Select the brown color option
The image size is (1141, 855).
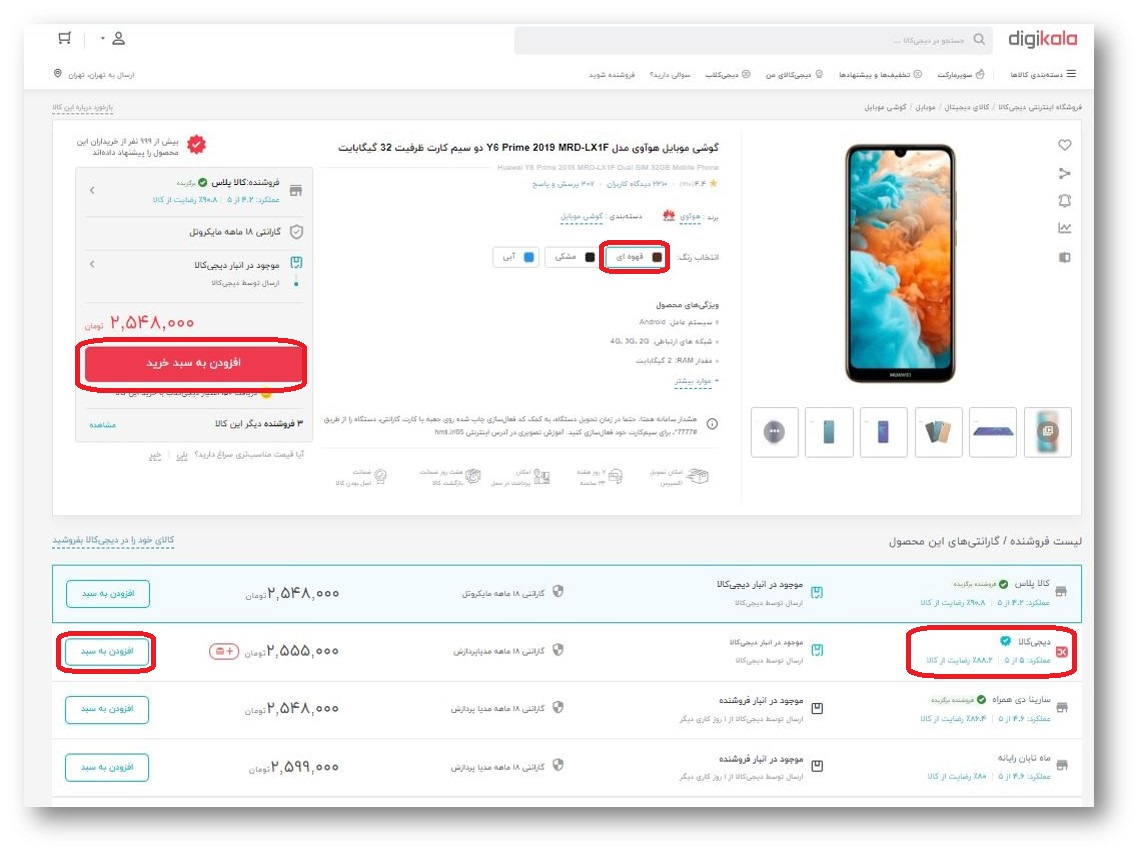point(635,257)
